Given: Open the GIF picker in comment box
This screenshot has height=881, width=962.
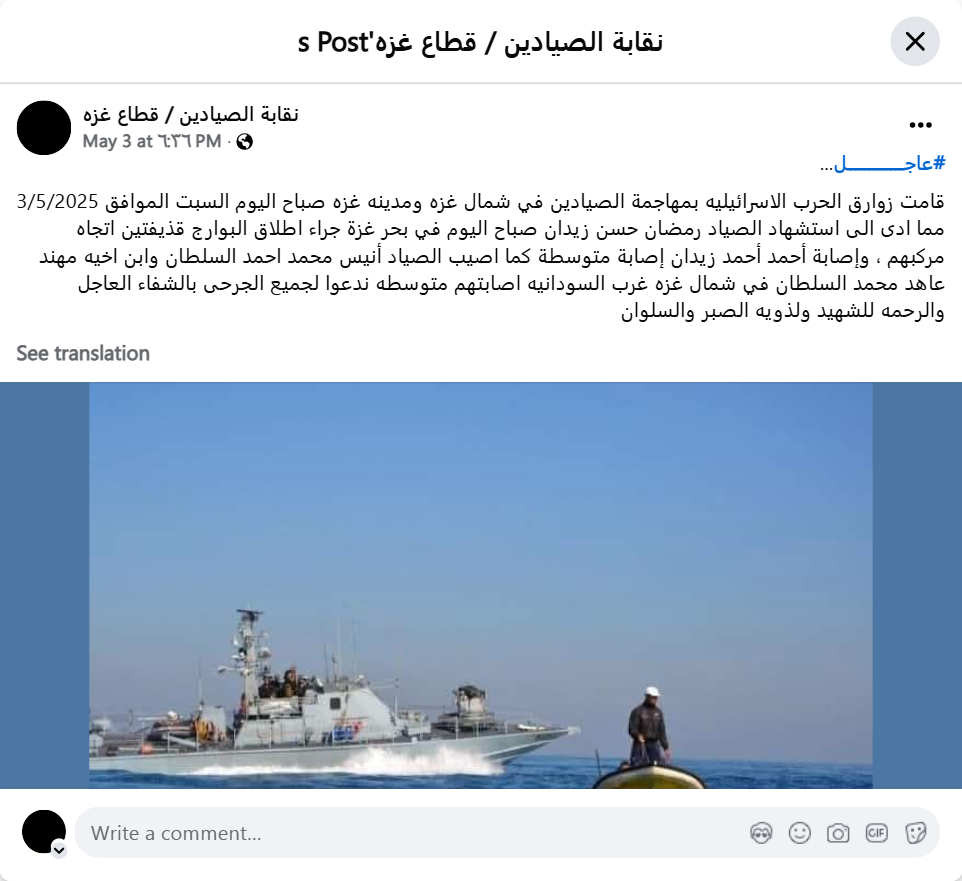Looking at the screenshot, I should pos(876,833).
